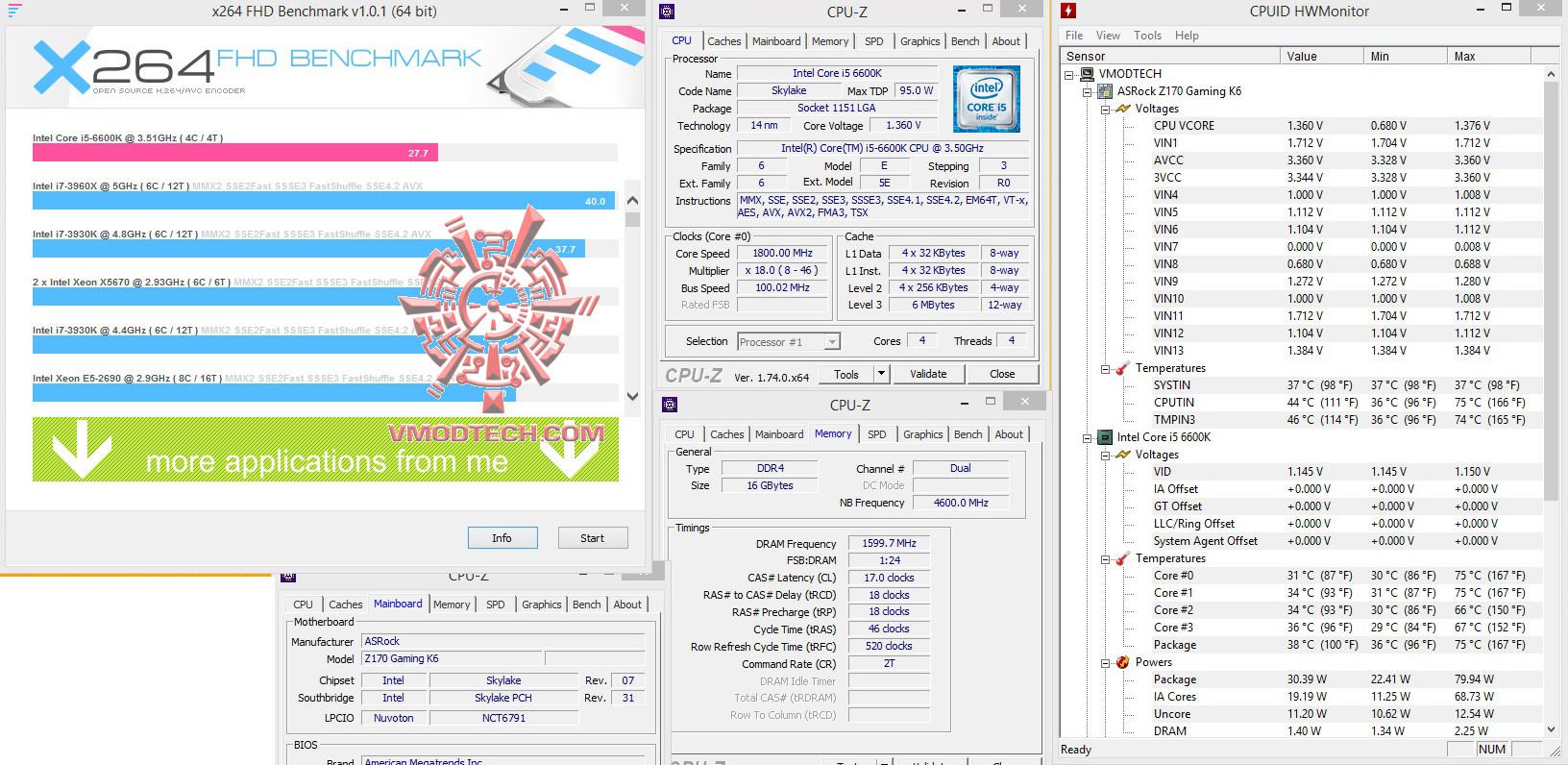
Task: Click the ASRock Z170 Gaming K6 motherboard icon
Action: pos(1105,91)
